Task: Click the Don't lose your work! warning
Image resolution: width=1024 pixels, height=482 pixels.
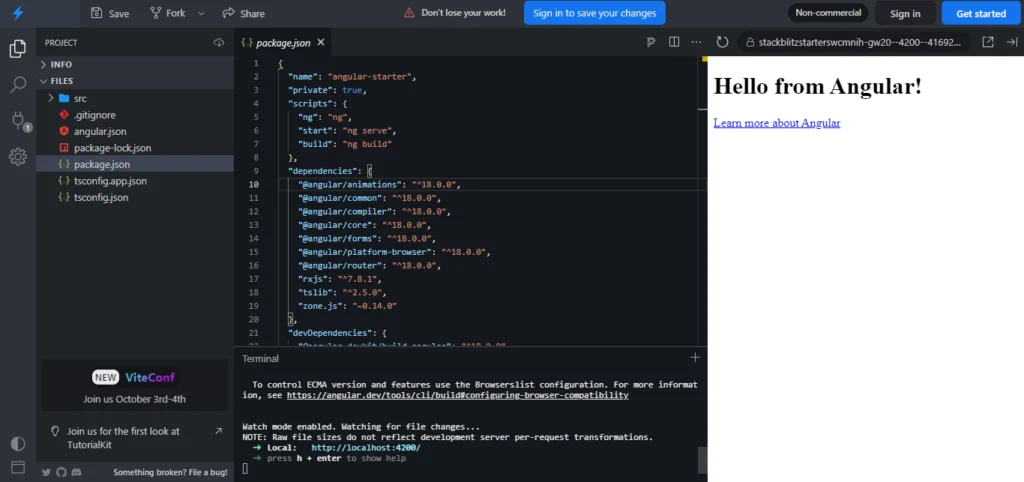Action: coord(455,13)
